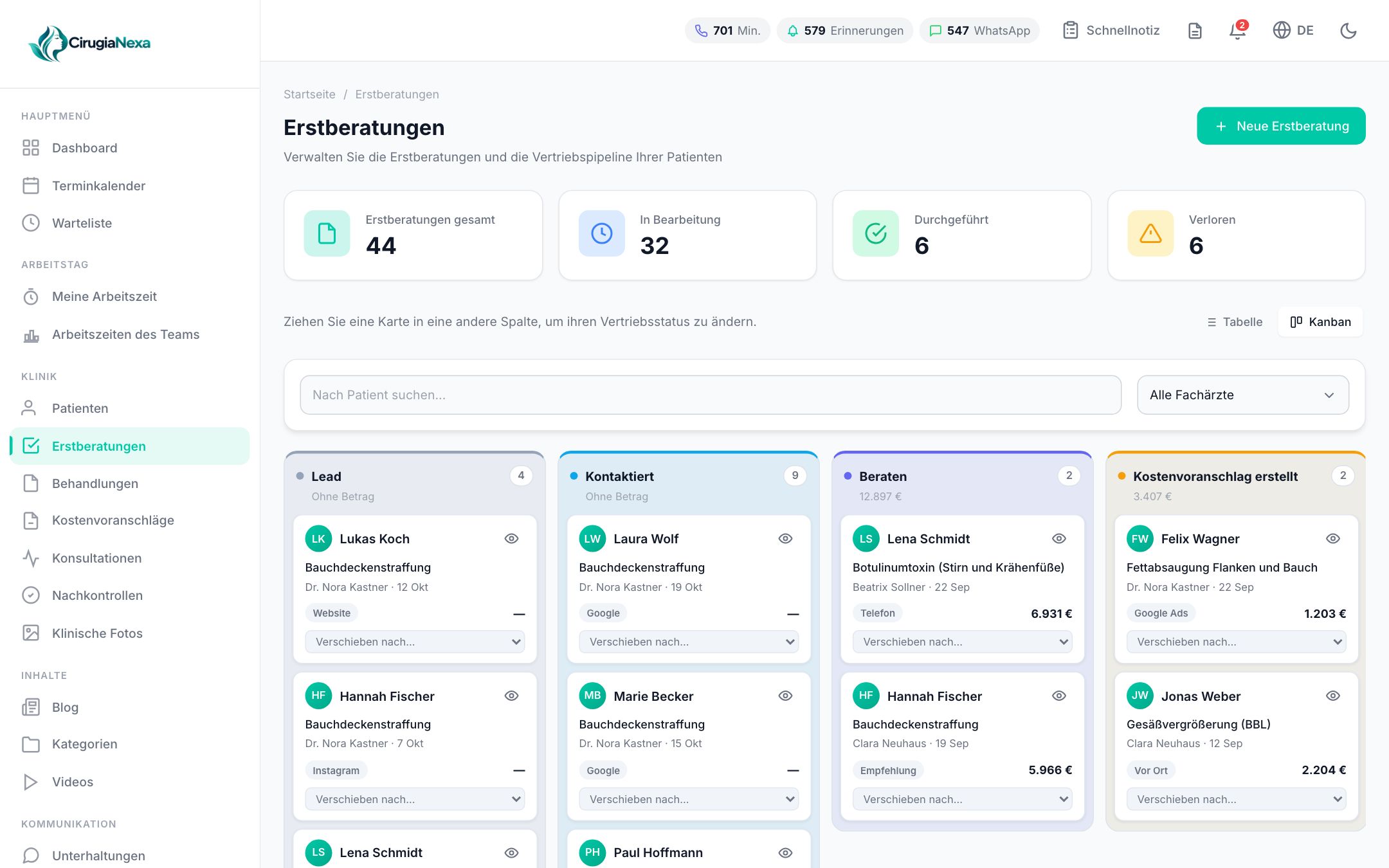Image resolution: width=1389 pixels, height=868 pixels.
Task: Click Empfehlung tag on Hannah Fischer card
Action: click(x=888, y=770)
